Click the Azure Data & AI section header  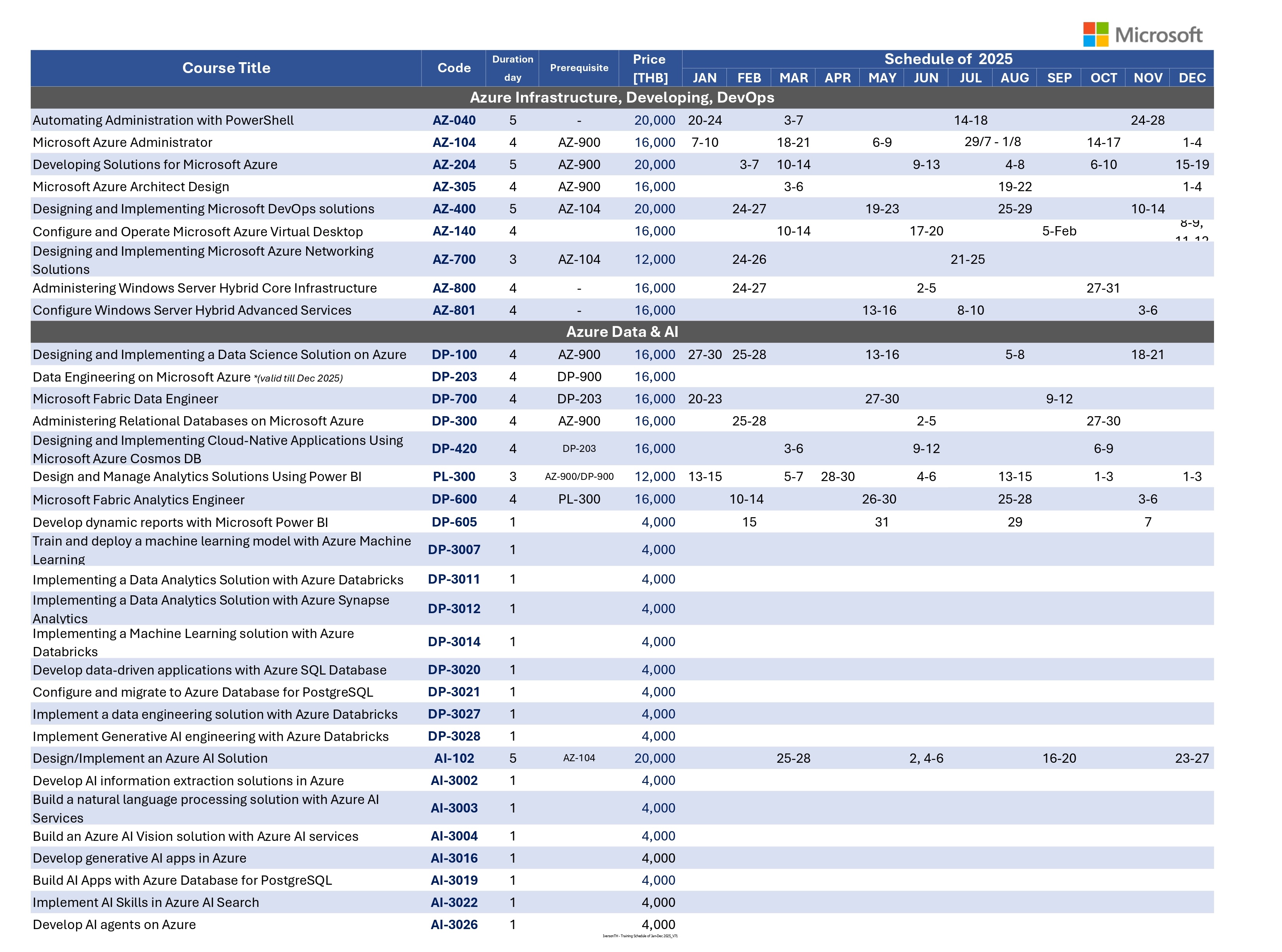tap(622, 332)
